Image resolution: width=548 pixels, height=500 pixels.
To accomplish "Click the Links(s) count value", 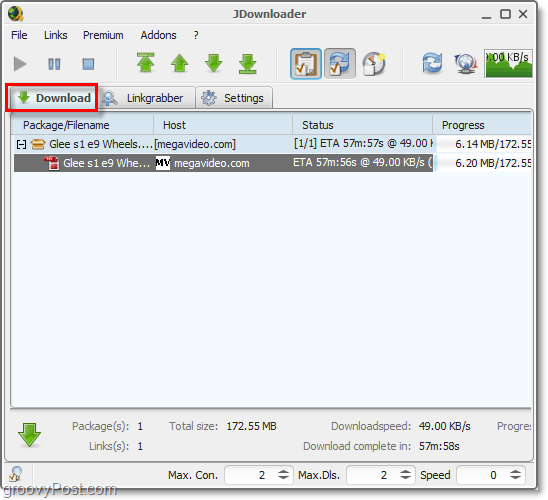I will [140, 446].
